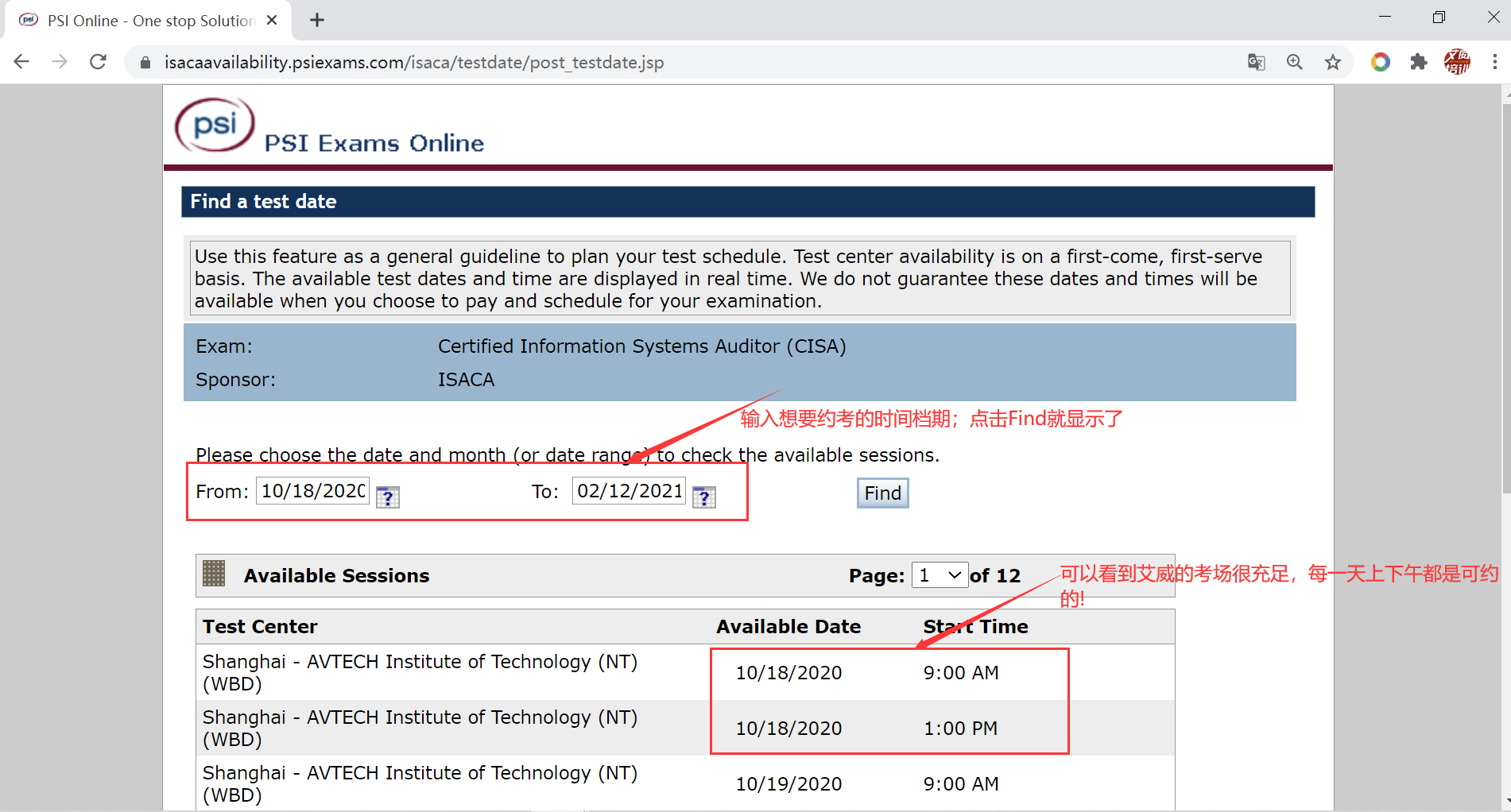
Task: Restore down the browser window
Action: coord(1439,17)
